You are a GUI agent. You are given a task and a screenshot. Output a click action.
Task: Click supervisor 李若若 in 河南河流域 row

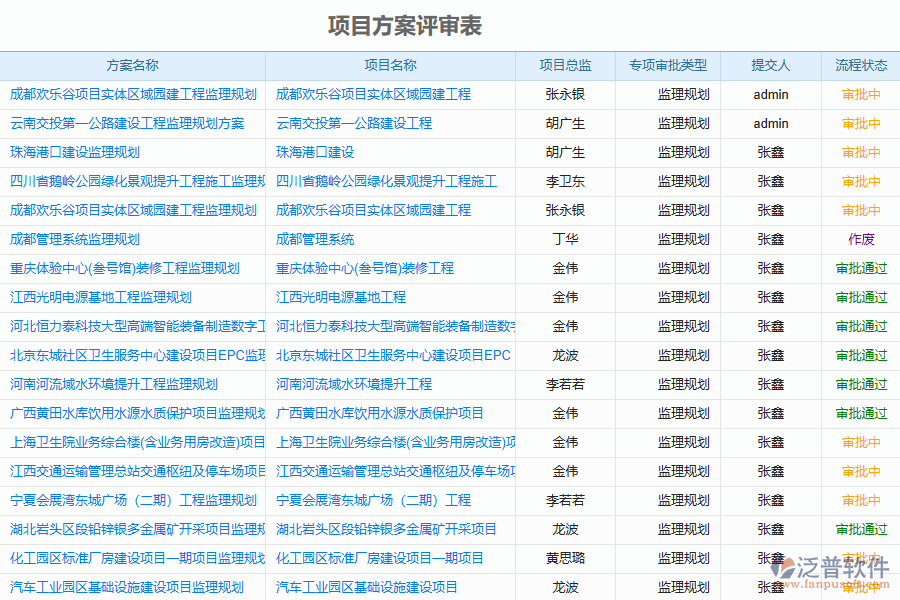565,384
